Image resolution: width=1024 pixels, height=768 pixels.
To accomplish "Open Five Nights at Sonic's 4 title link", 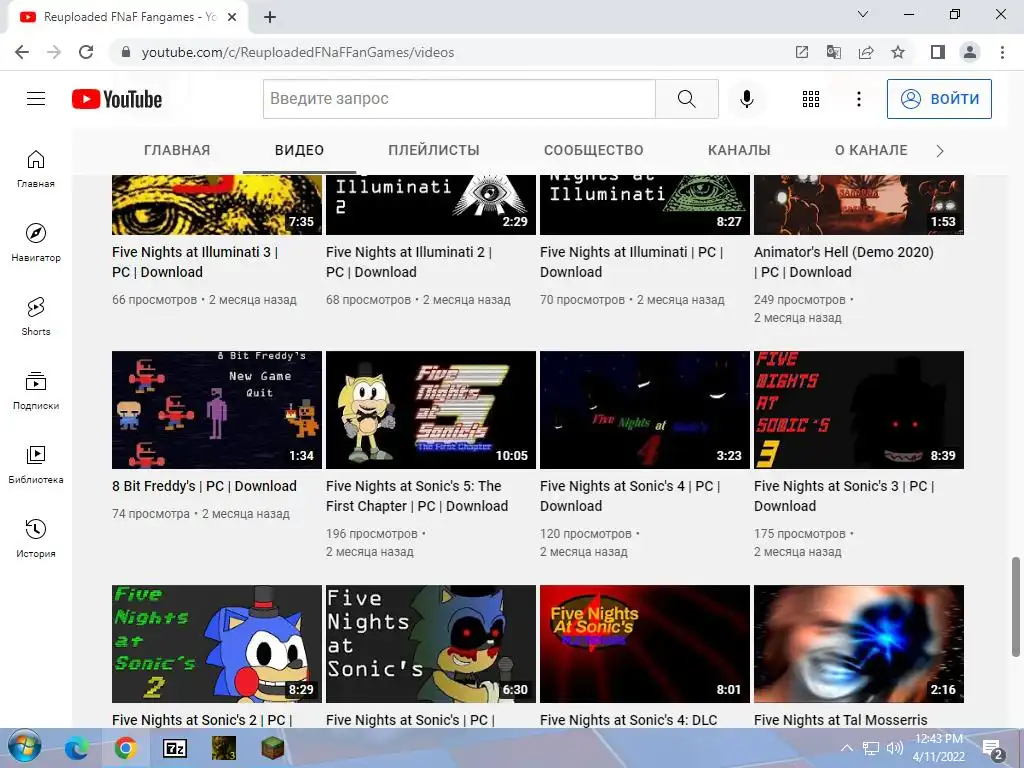I will [630, 496].
